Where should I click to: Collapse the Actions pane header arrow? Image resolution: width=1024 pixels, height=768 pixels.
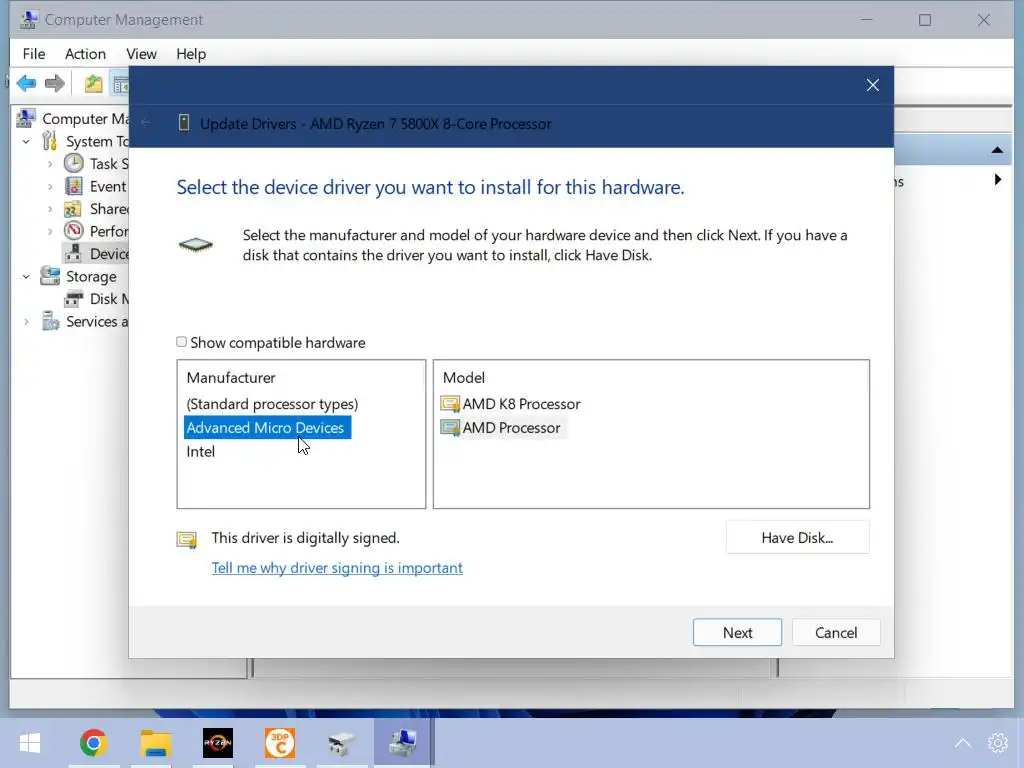click(x=997, y=150)
